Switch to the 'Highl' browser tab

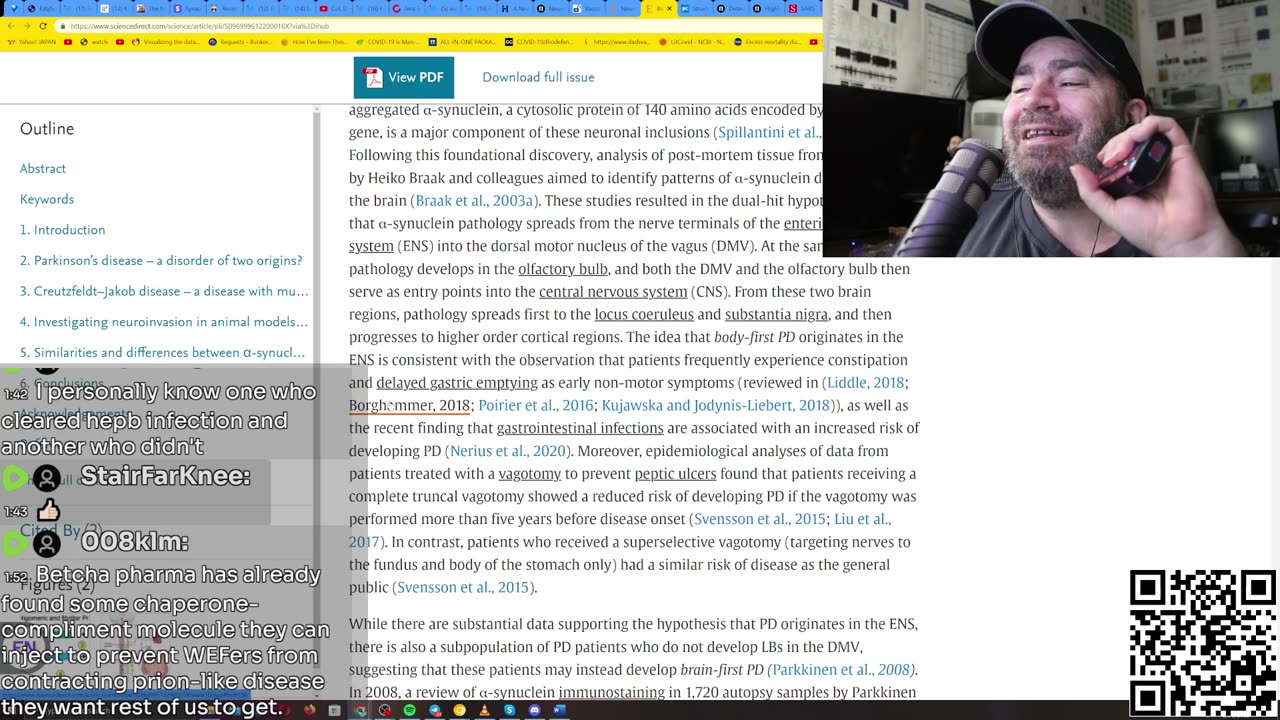point(769,9)
